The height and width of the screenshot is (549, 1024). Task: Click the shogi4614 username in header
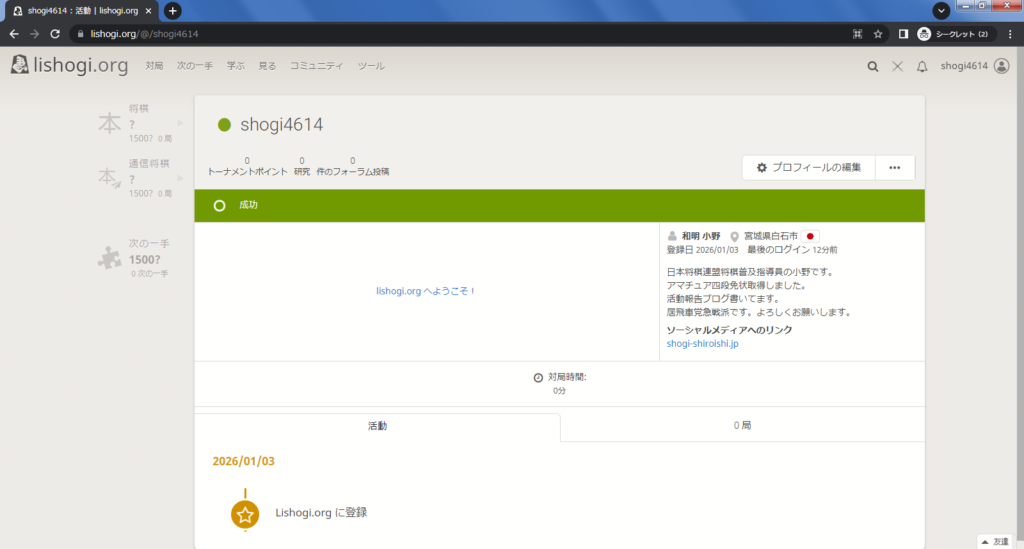click(964, 66)
